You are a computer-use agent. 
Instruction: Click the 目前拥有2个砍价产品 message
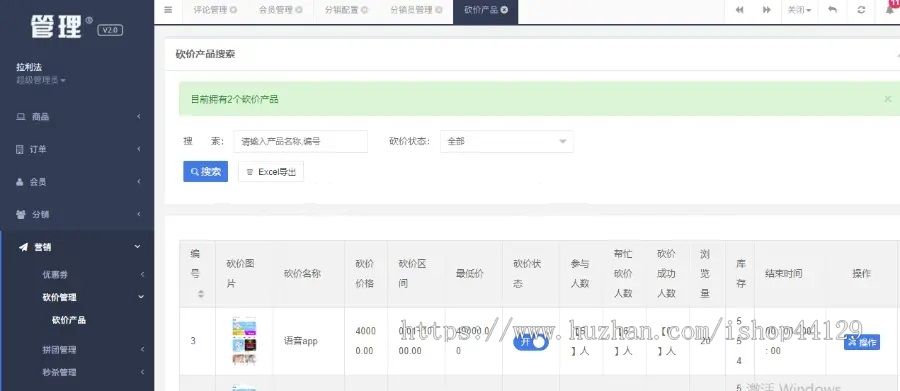235,99
